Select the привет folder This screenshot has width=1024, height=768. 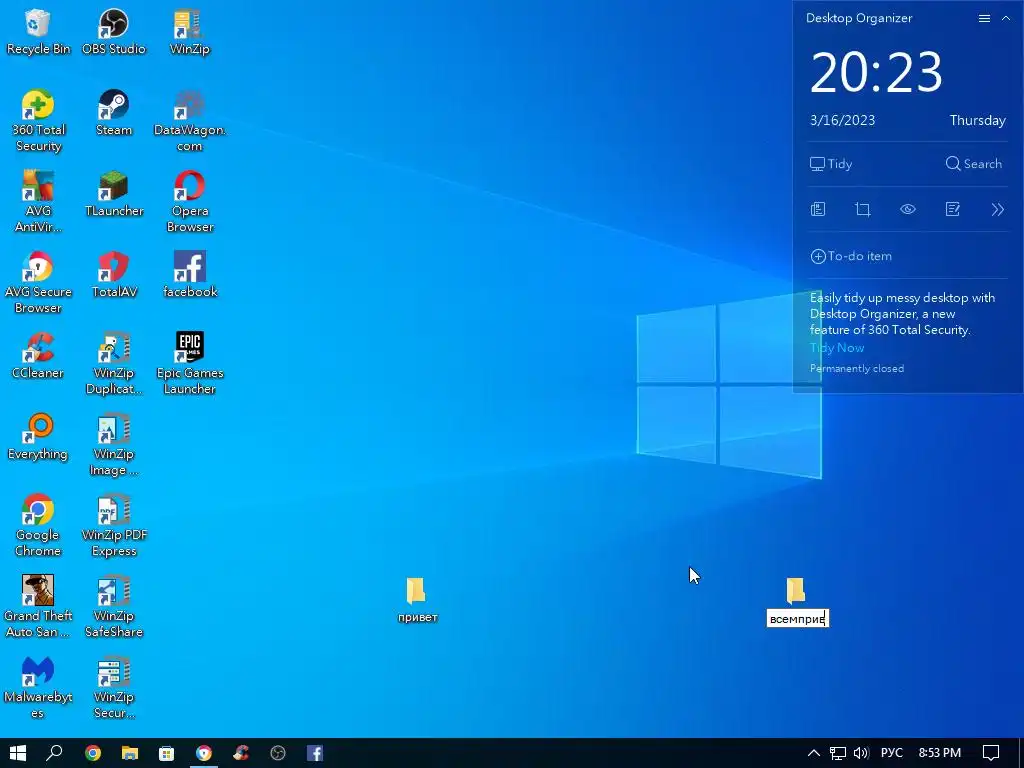417,600
